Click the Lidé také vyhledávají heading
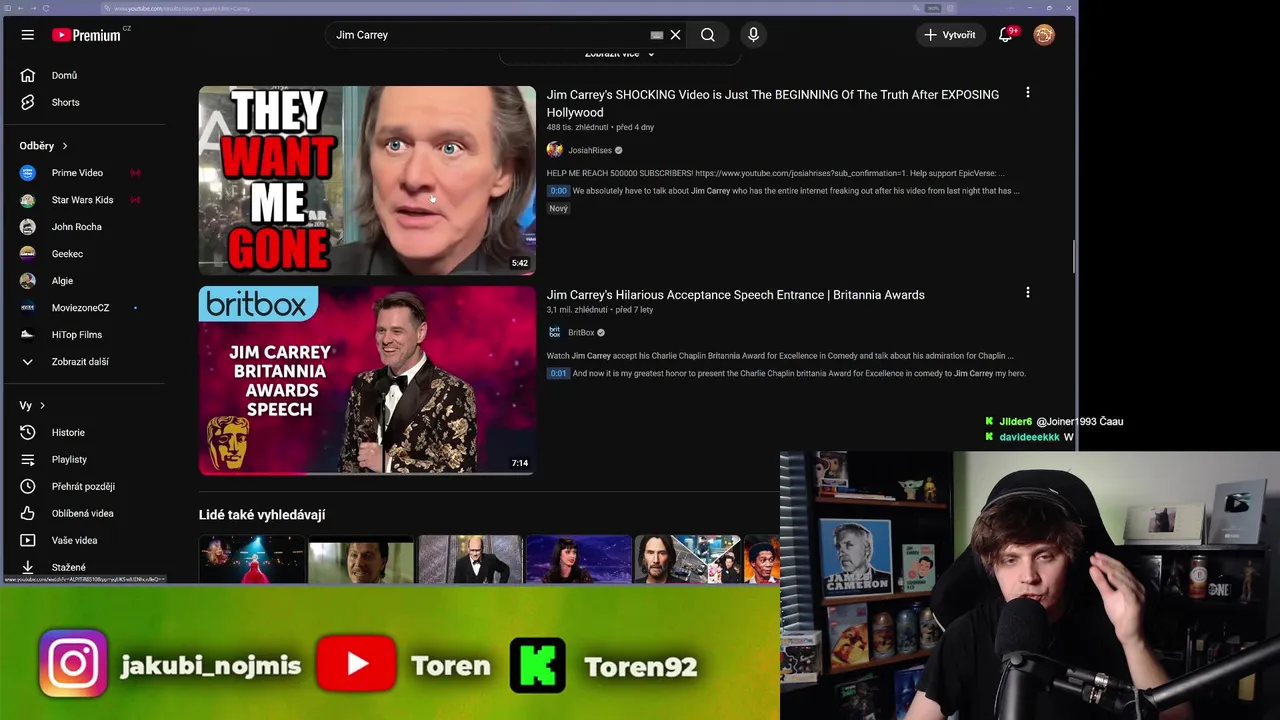The image size is (1280, 720). [262, 515]
